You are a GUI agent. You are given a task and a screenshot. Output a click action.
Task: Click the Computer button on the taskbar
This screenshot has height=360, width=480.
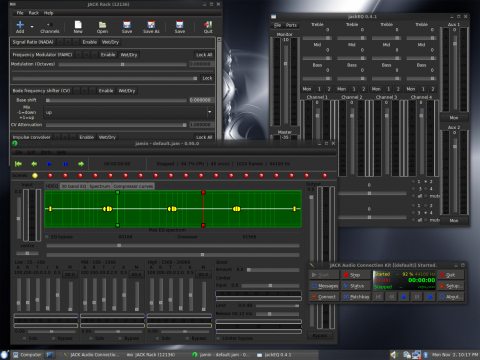click(27, 355)
